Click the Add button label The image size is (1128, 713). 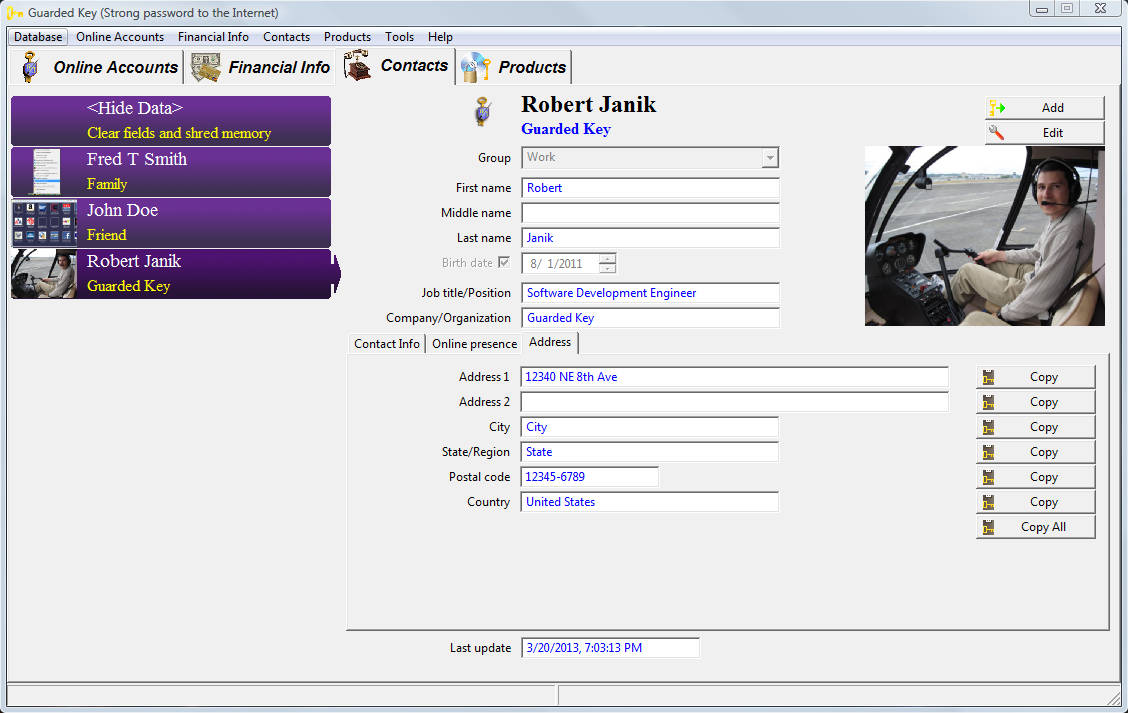(1052, 108)
